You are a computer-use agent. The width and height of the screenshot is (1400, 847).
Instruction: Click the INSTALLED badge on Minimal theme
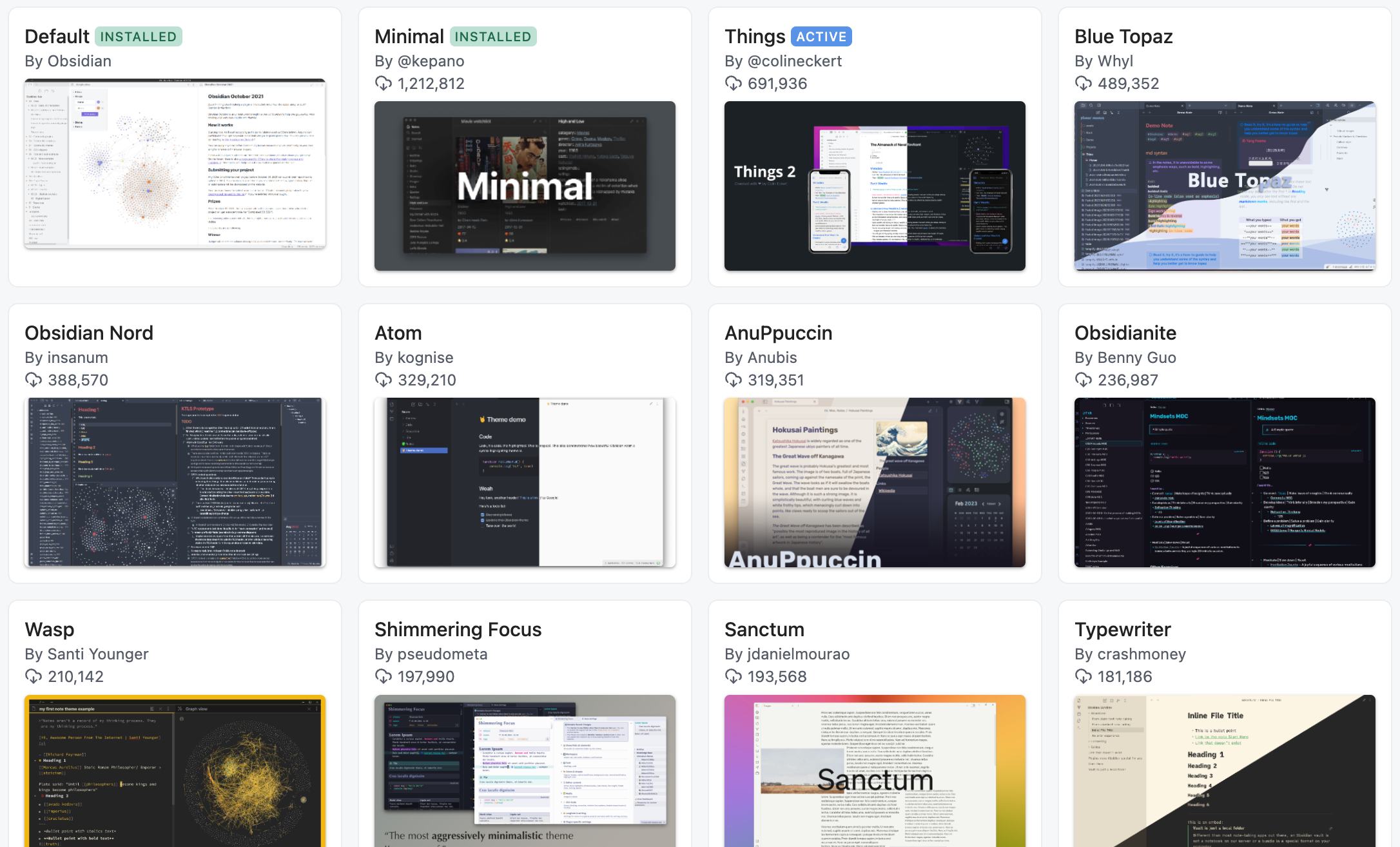493,37
